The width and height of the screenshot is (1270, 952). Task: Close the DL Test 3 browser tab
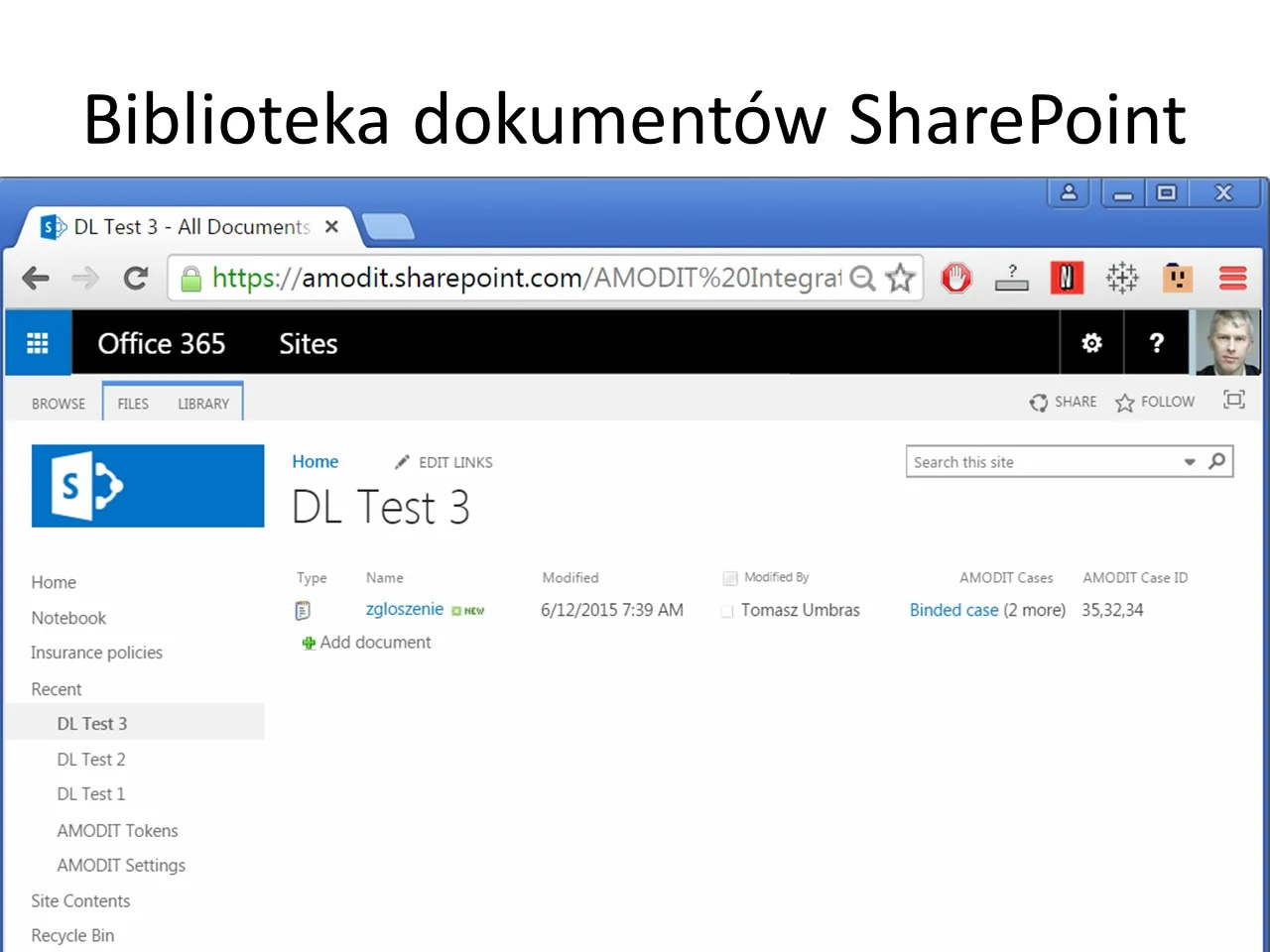click(x=331, y=227)
